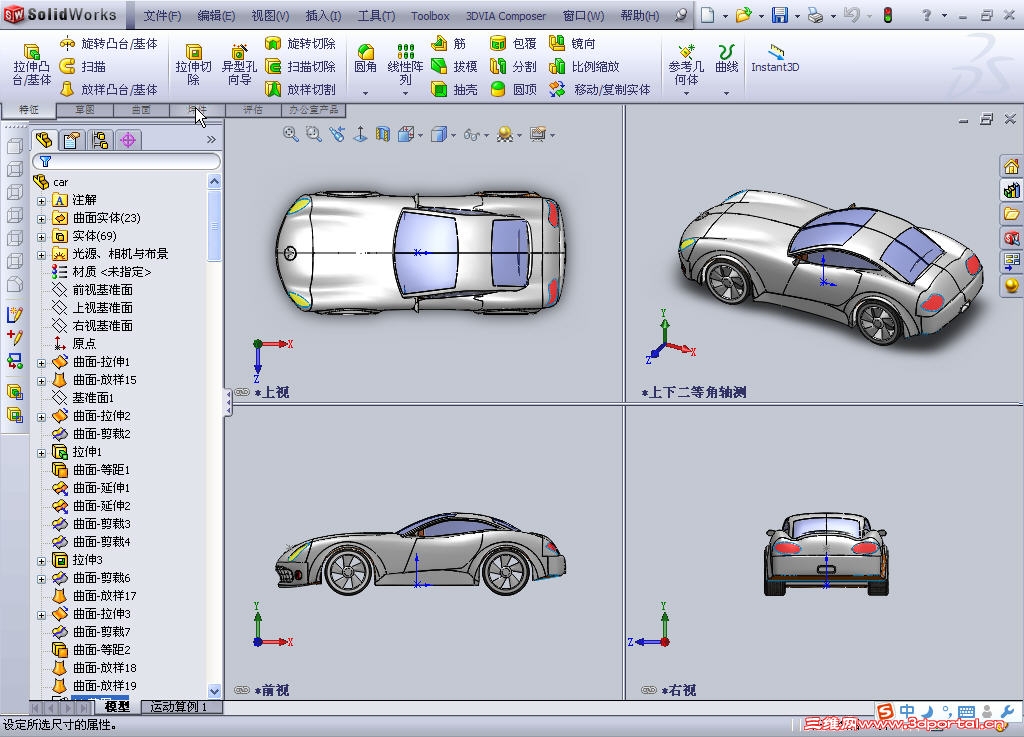Open the 插入(I) menu
The height and width of the screenshot is (737, 1024).
(323, 16)
